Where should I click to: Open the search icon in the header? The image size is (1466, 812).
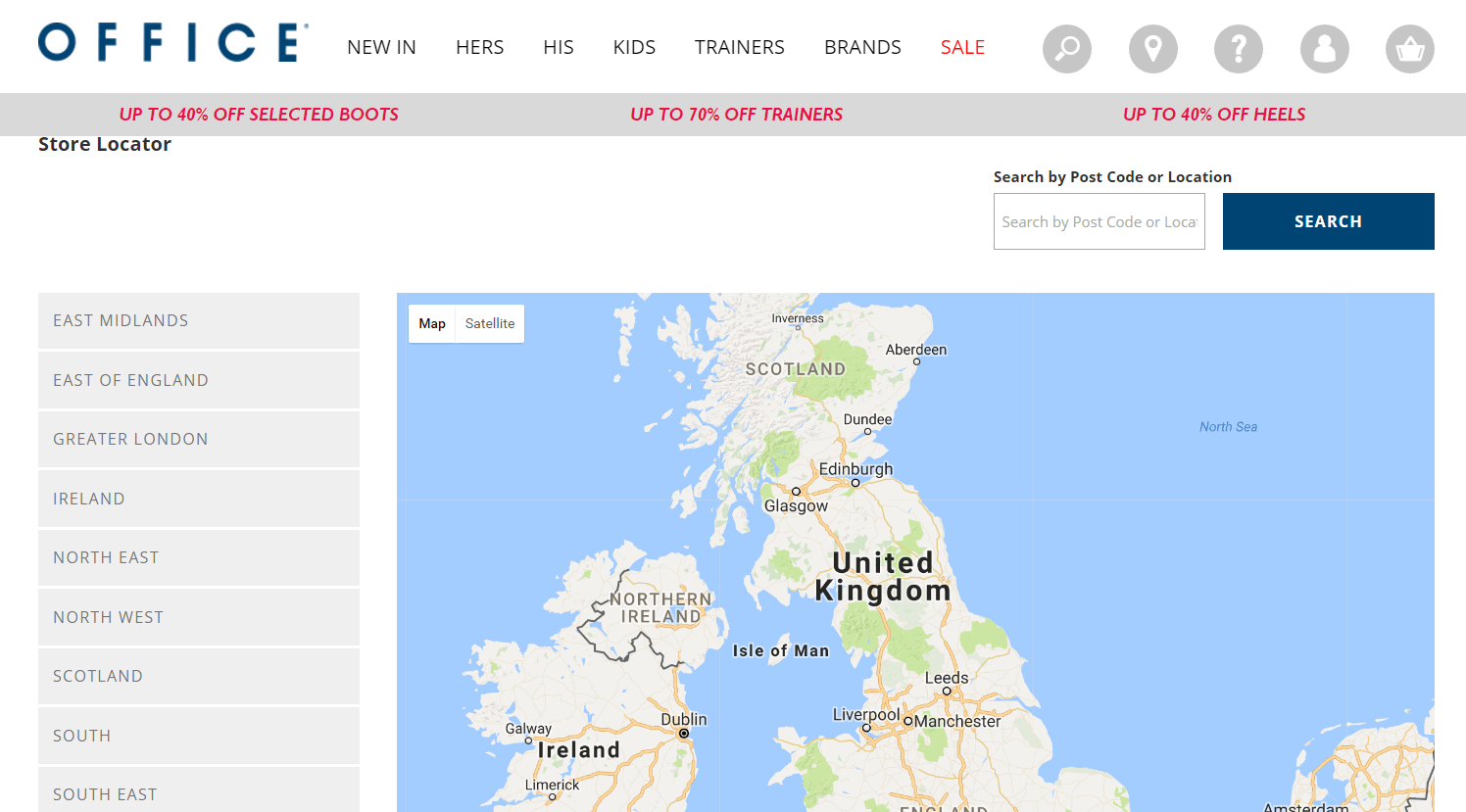pyautogui.click(x=1066, y=48)
